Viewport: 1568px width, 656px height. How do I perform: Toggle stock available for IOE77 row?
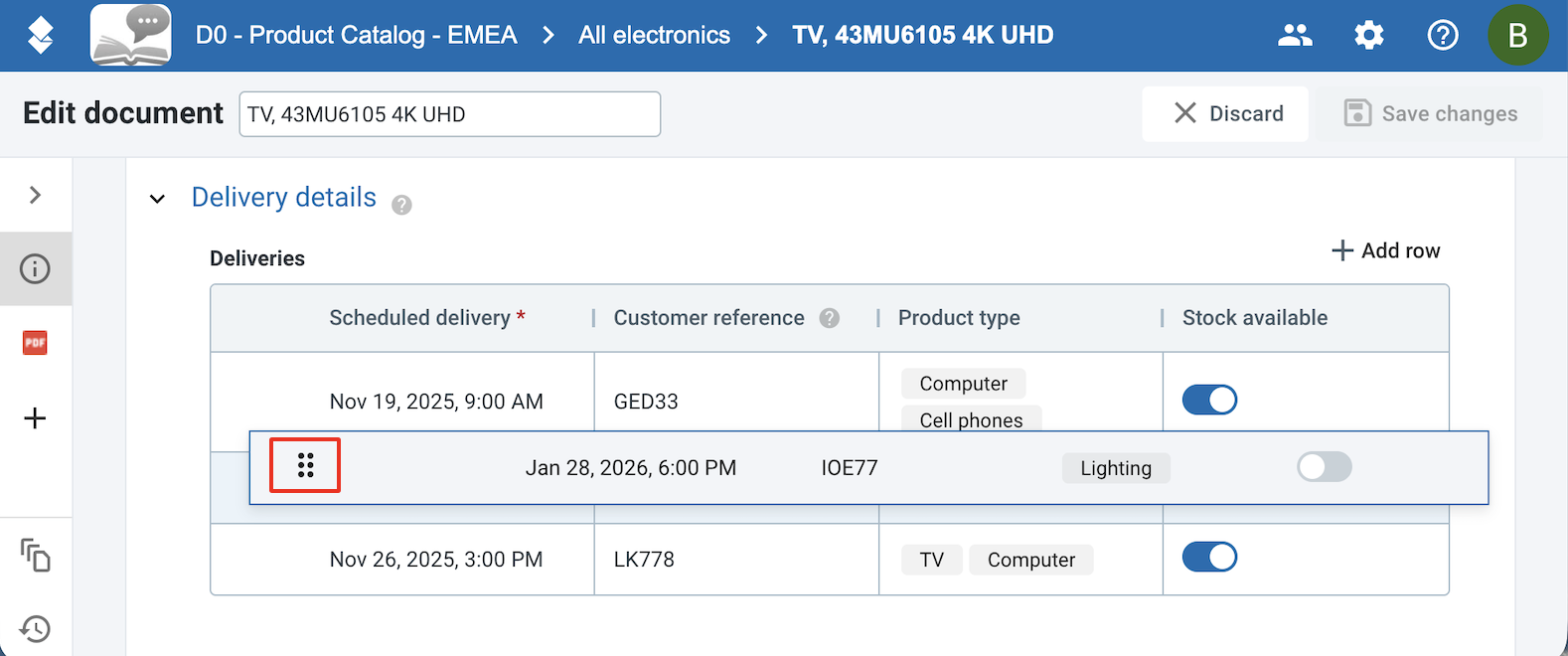tap(1325, 467)
